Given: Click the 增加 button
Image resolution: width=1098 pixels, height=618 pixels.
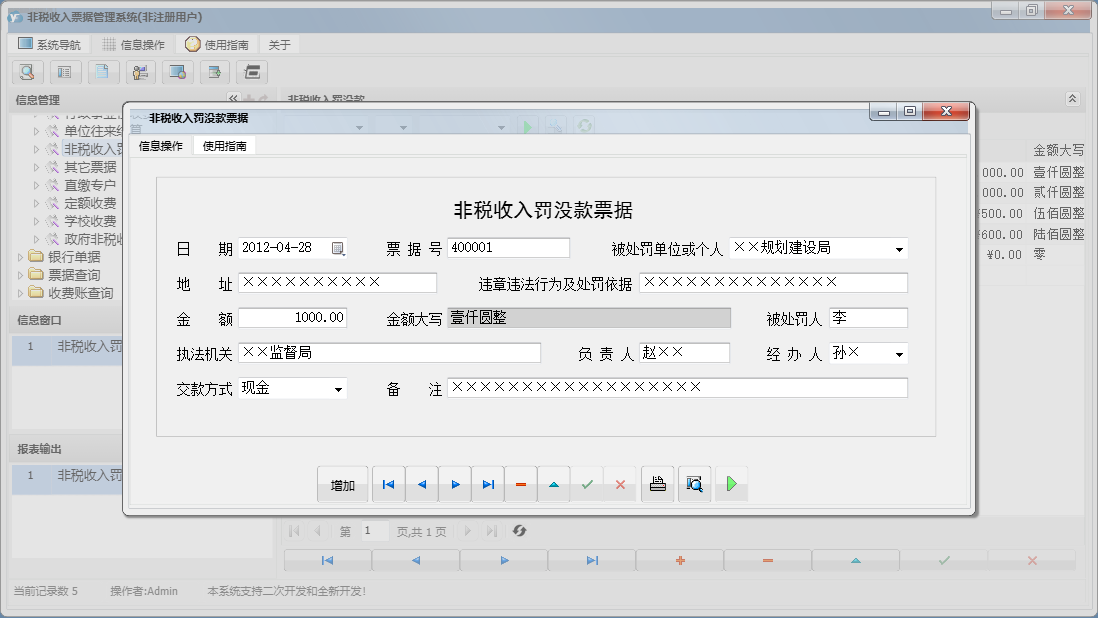Looking at the screenshot, I should (x=343, y=485).
